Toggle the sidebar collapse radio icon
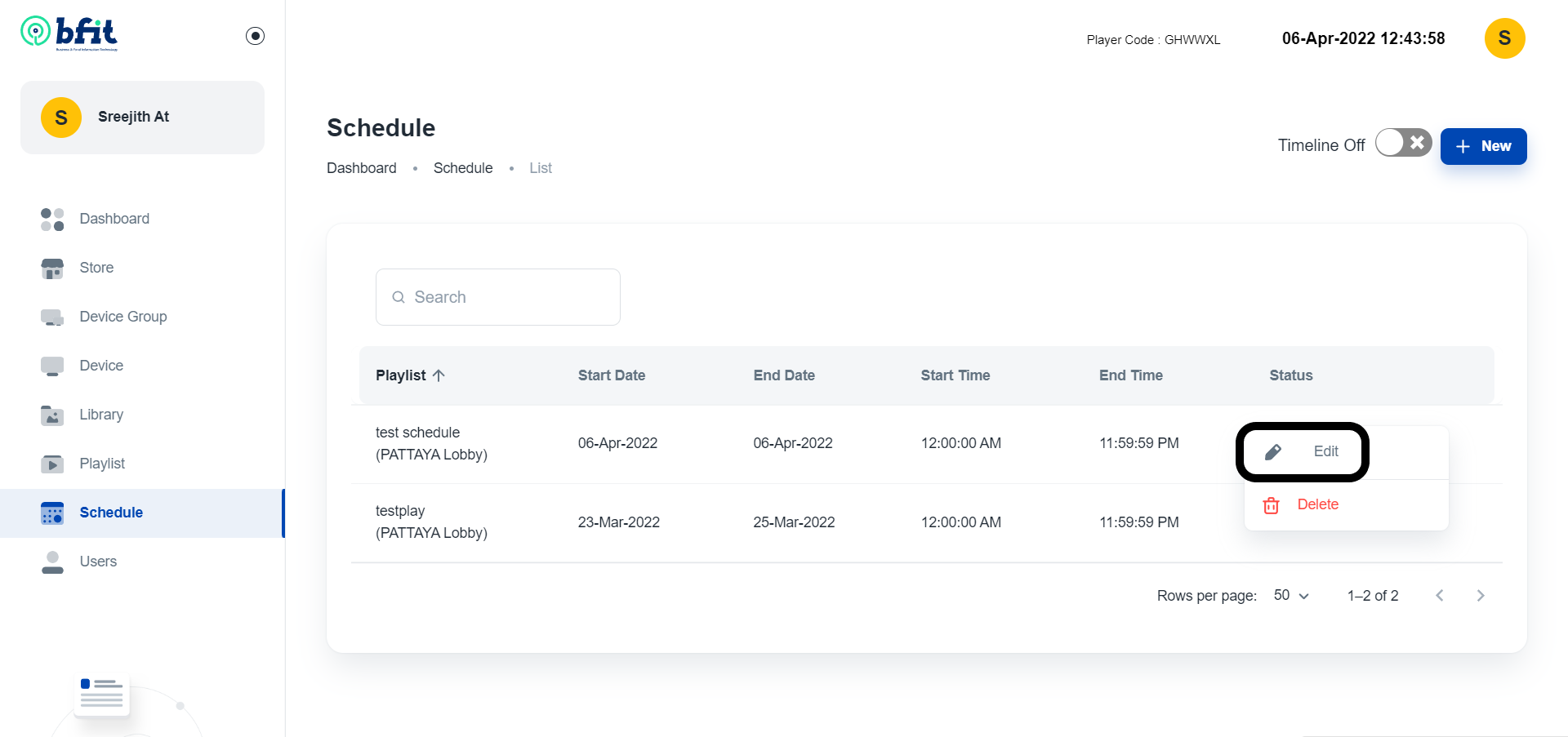The image size is (1568, 737). coord(255,36)
